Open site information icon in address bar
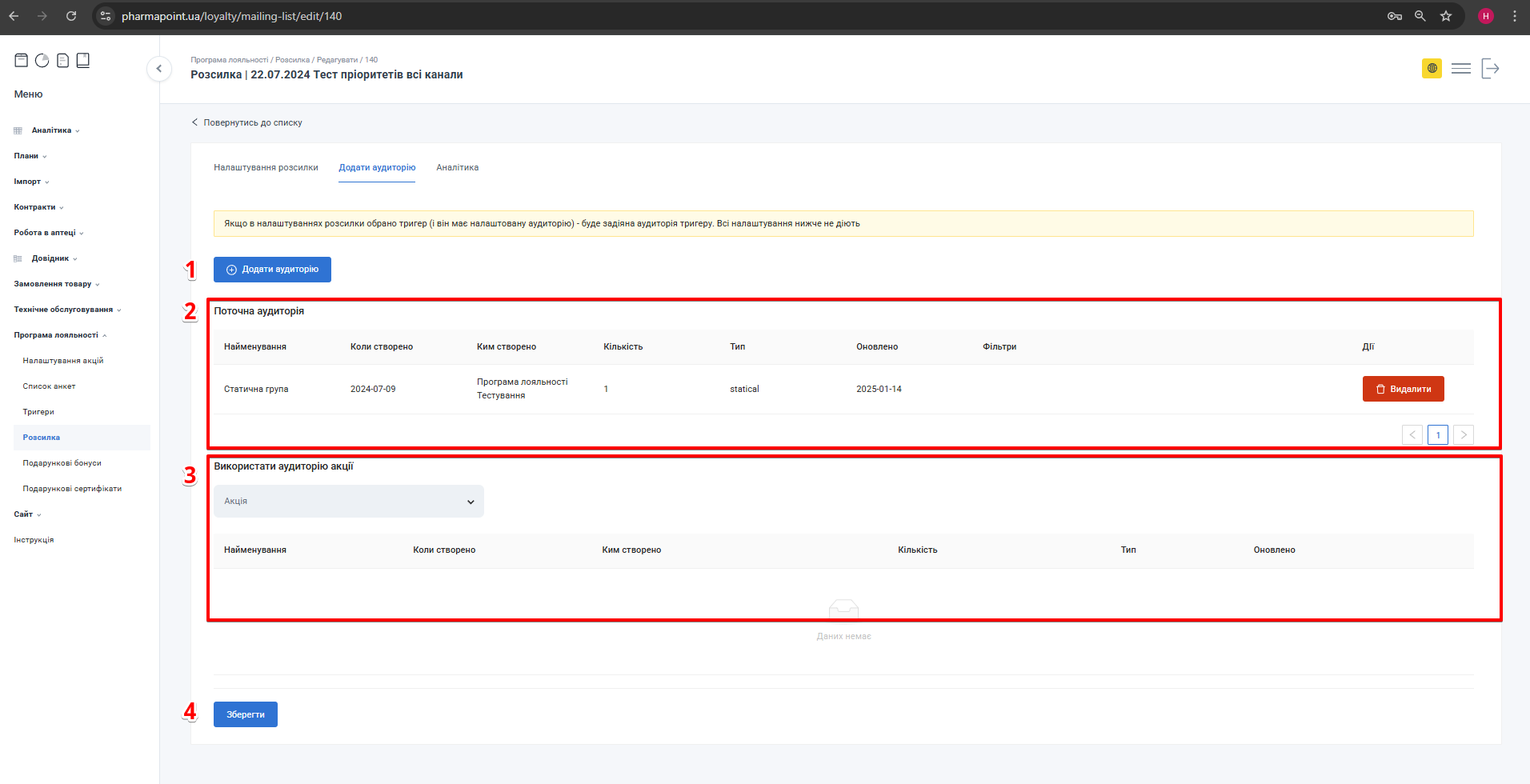1530x784 pixels. (106, 16)
